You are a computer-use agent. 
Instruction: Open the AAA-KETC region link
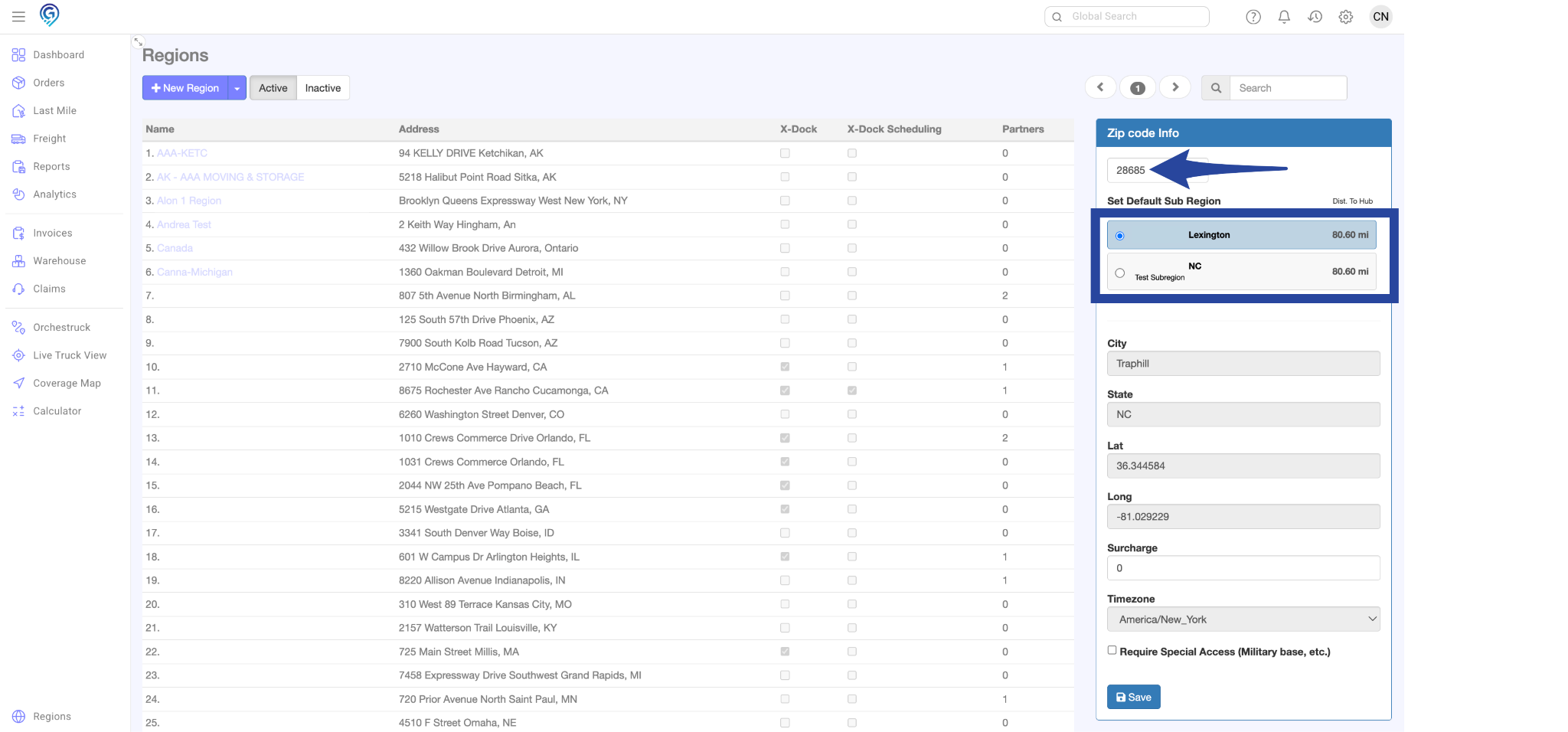click(x=182, y=153)
